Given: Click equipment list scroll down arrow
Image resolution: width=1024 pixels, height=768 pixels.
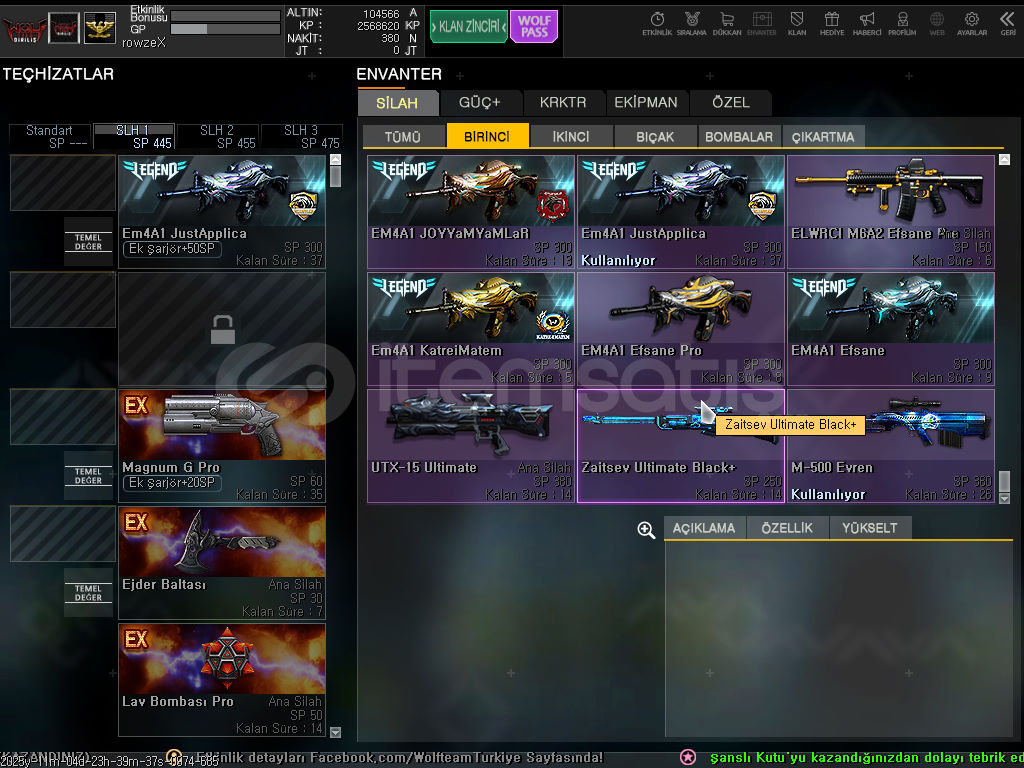Looking at the screenshot, I should (x=335, y=732).
